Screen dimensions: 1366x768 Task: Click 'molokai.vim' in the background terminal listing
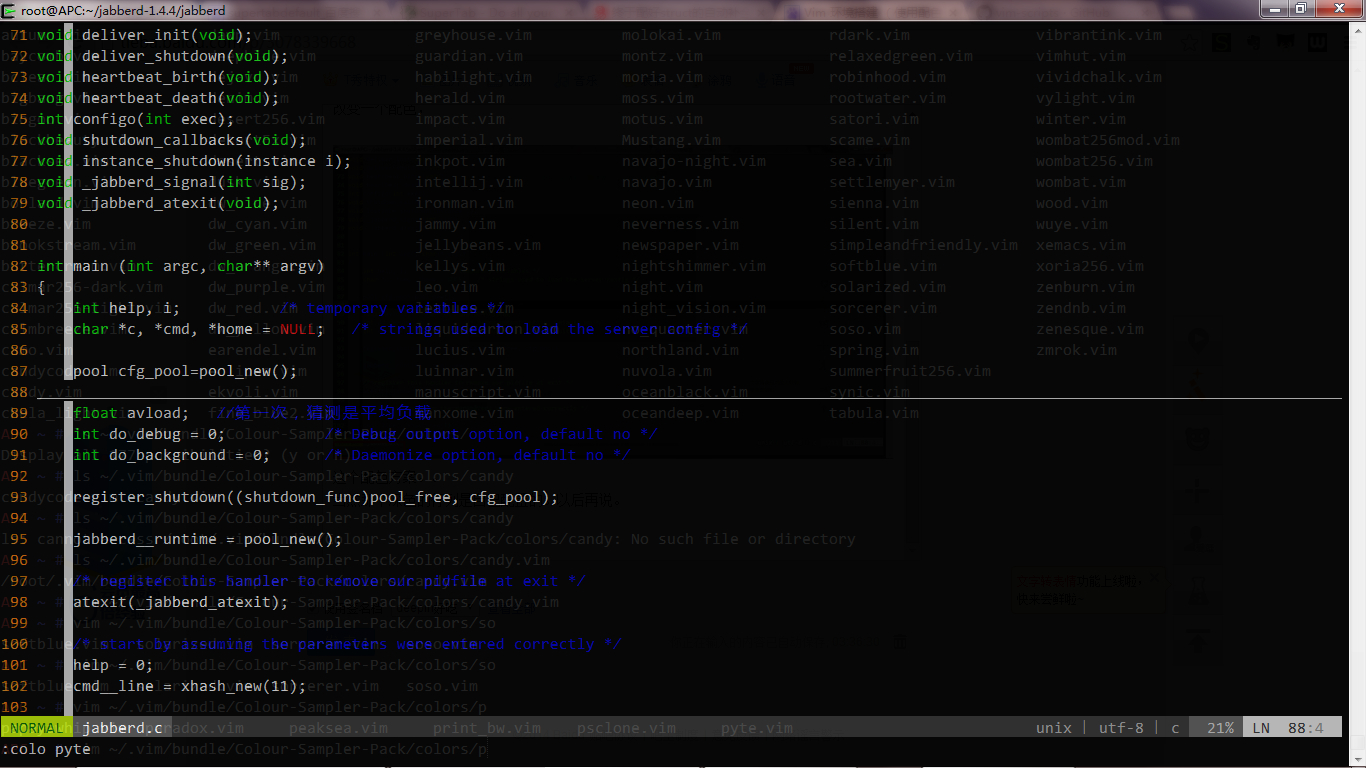[x=671, y=35]
